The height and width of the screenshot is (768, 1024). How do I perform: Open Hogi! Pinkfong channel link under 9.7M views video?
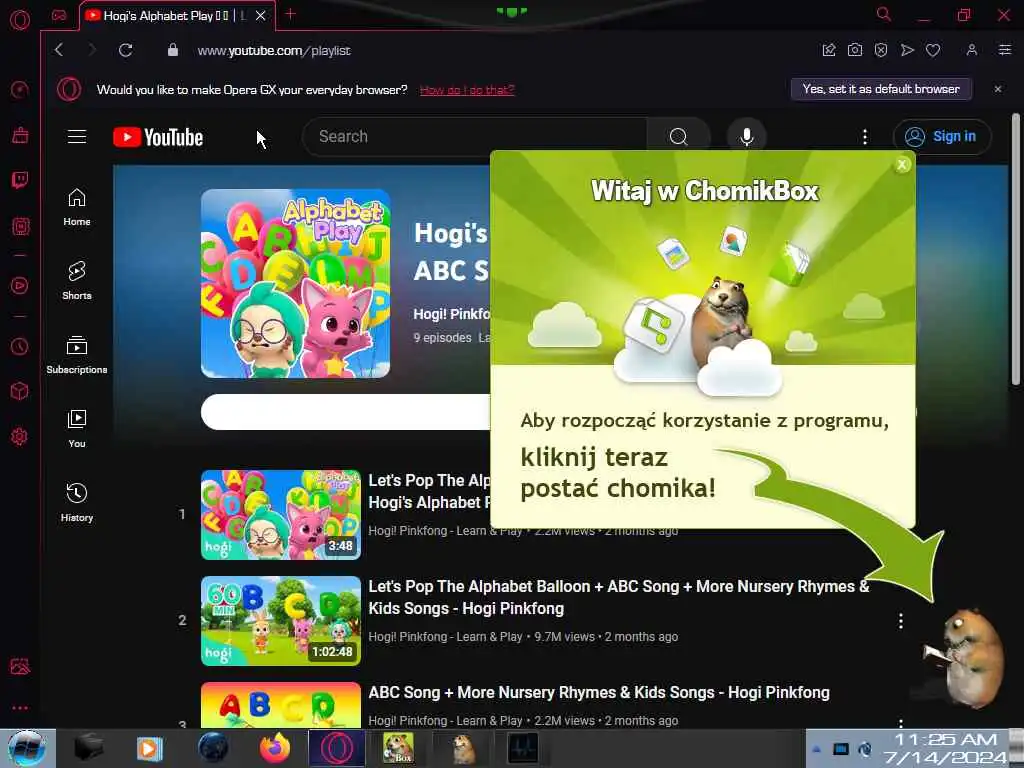(x=445, y=637)
